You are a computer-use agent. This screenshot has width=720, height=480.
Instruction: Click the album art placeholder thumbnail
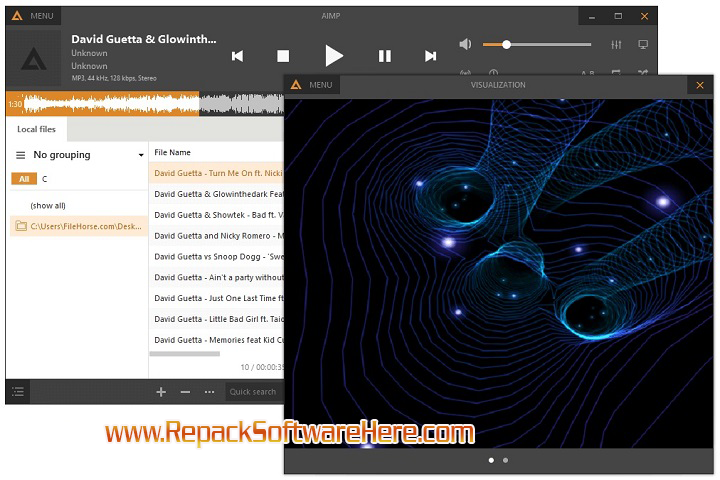[34, 59]
